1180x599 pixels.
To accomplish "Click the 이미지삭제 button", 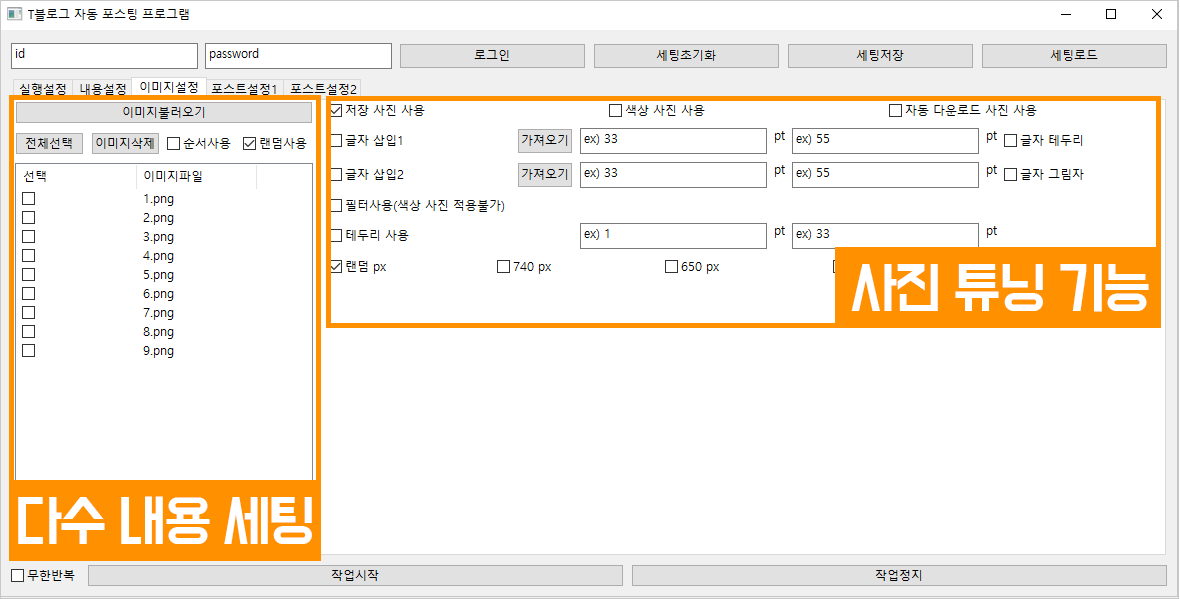I will click(x=125, y=143).
